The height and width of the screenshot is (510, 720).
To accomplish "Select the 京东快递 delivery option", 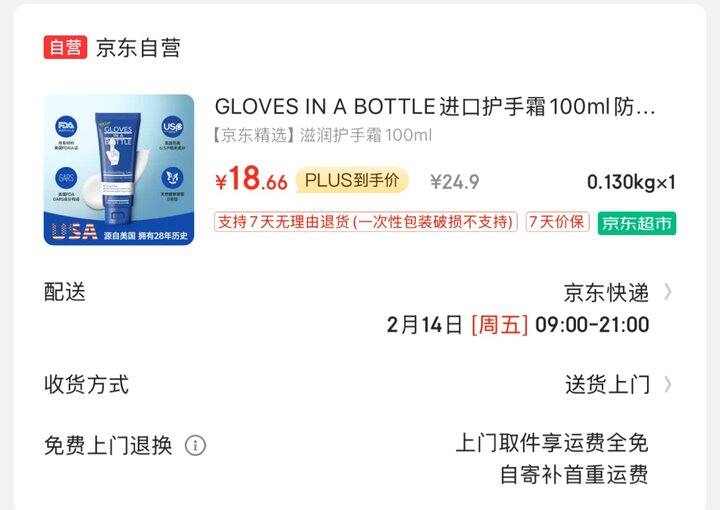I will pos(606,293).
